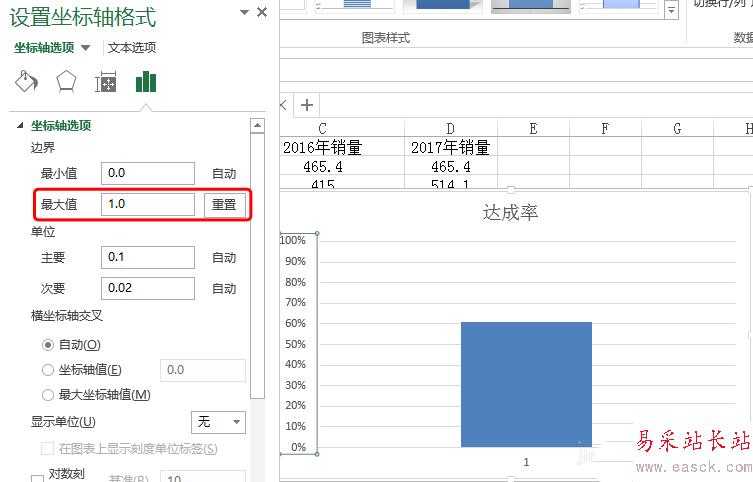Open the Fill & Line paint bucket tab
Image resolution: width=753 pixels, height=482 pixels.
point(26,82)
